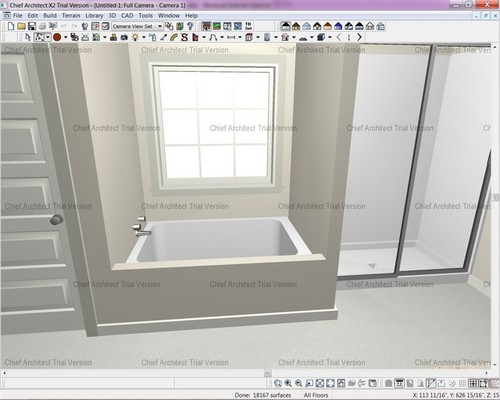
Task: Click the magnifier Zoom tool icon
Action: [x=278, y=383]
